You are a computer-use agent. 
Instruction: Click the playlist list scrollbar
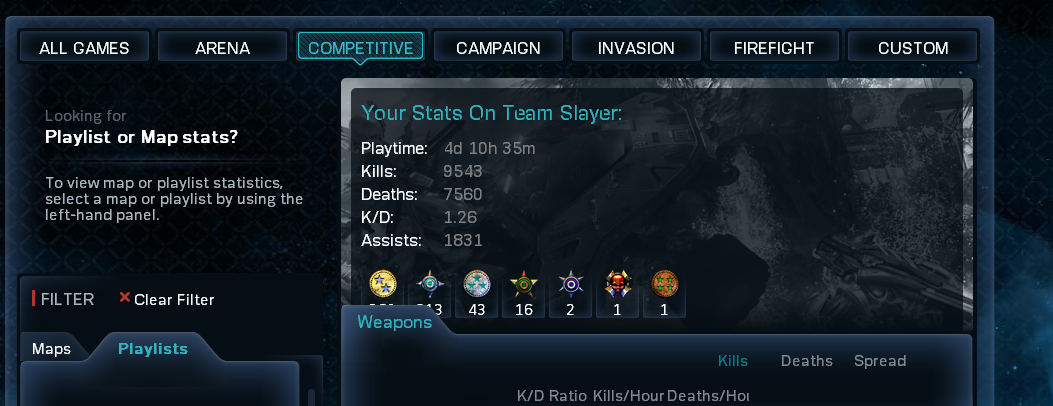coord(311,397)
